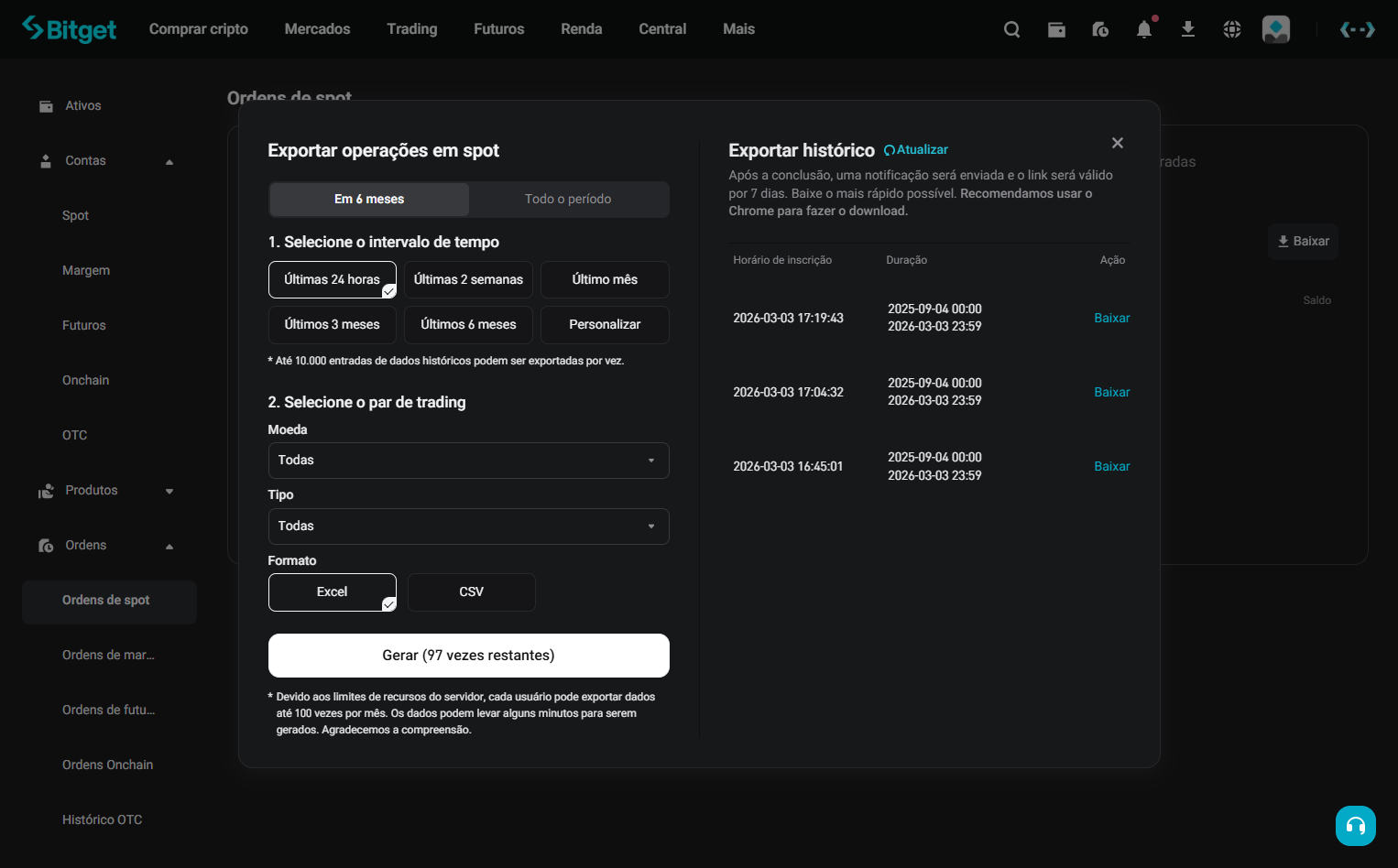This screenshot has height=868, width=1398.
Task: Select Excel format
Action: click(333, 592)
